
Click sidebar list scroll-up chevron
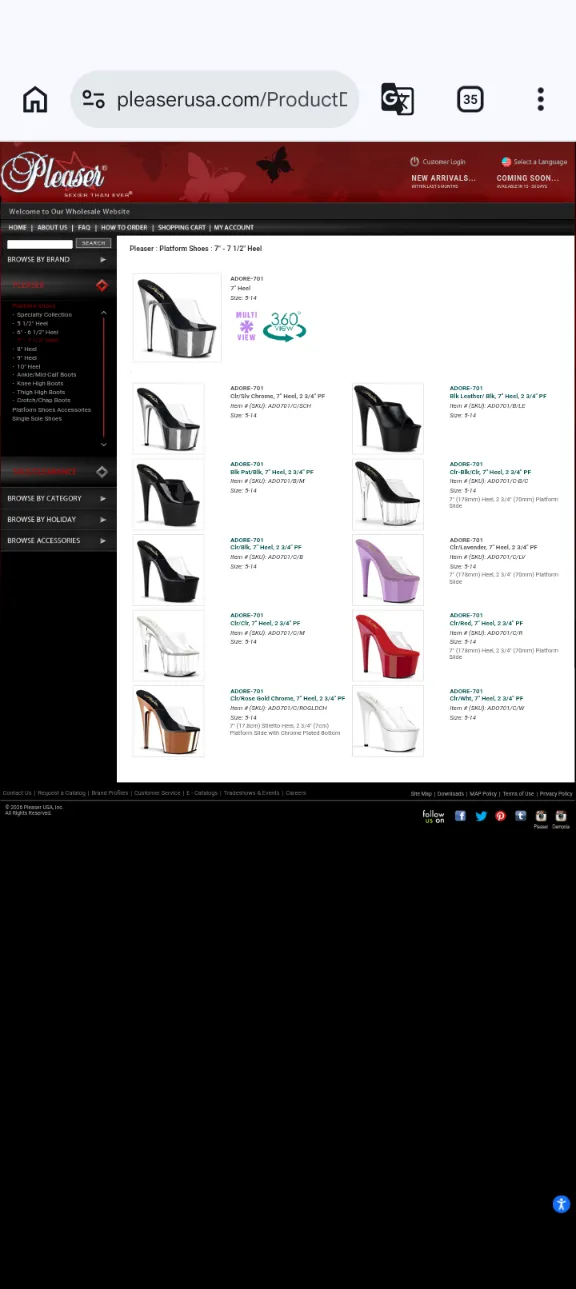coord(103,313)
